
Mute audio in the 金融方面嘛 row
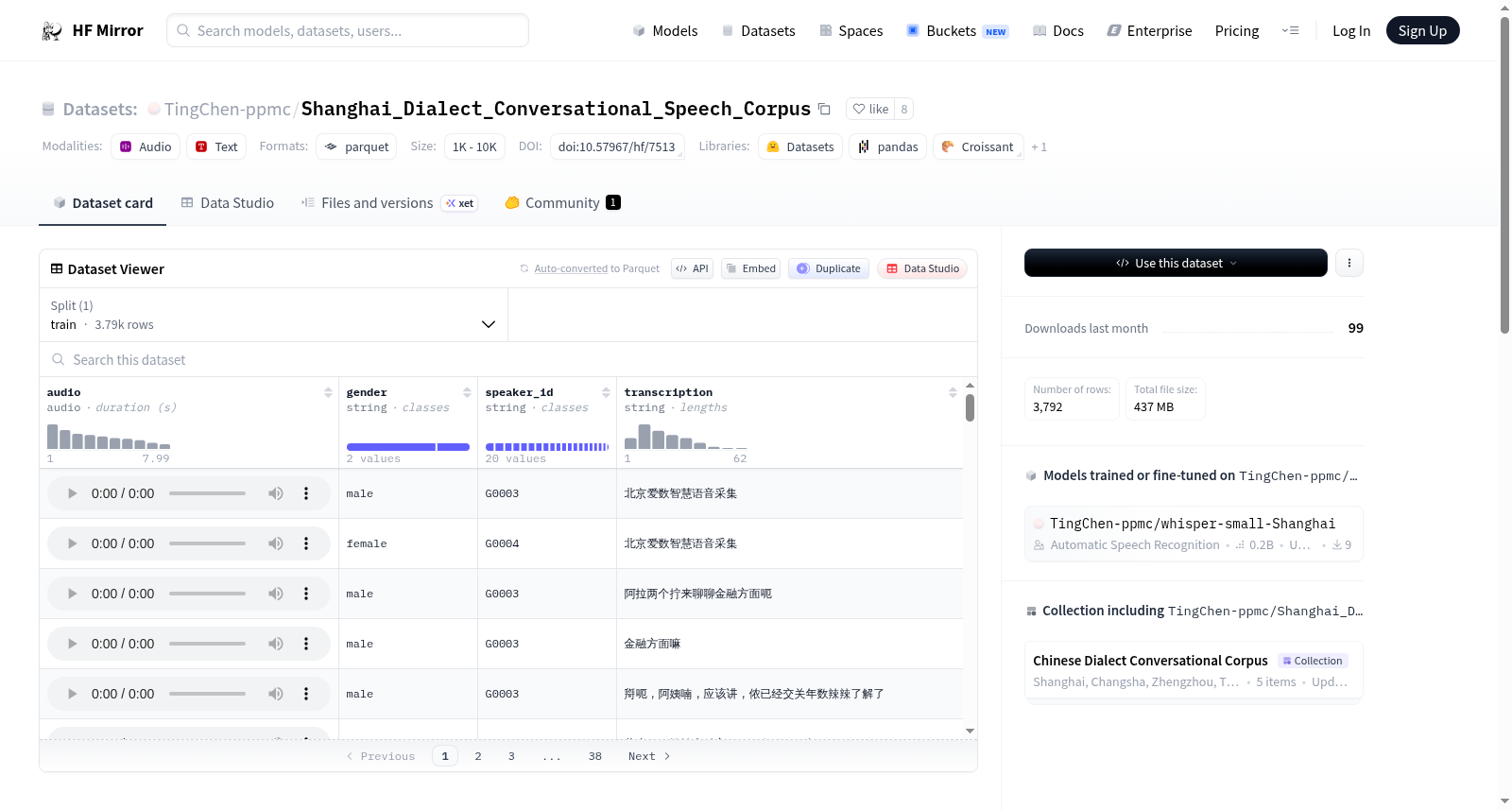pyautogui.click(x=276, y=644)
